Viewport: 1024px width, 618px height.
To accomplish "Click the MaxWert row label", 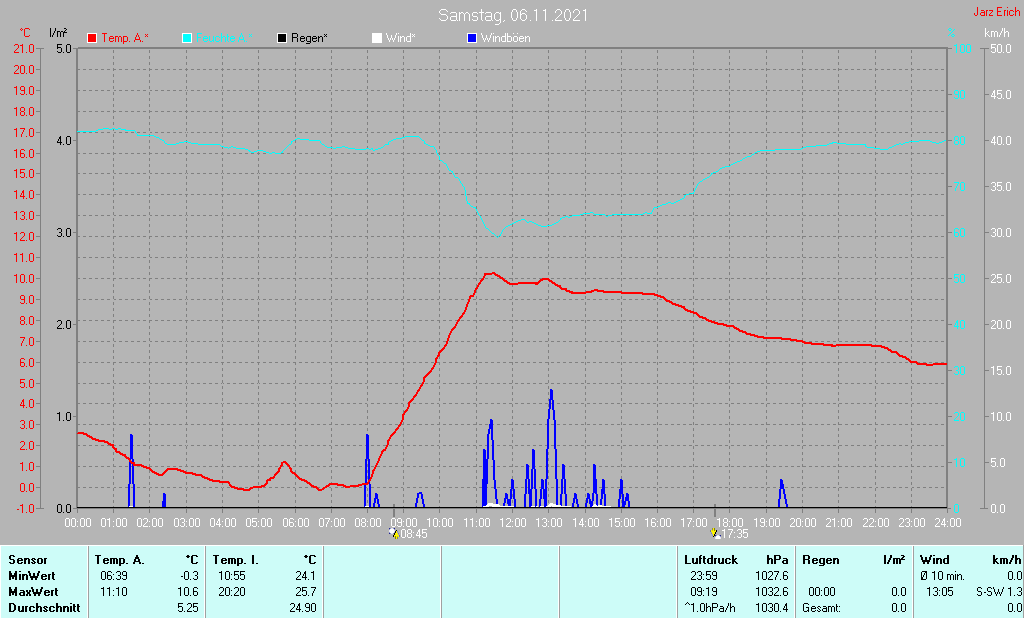I will (32, 592).
